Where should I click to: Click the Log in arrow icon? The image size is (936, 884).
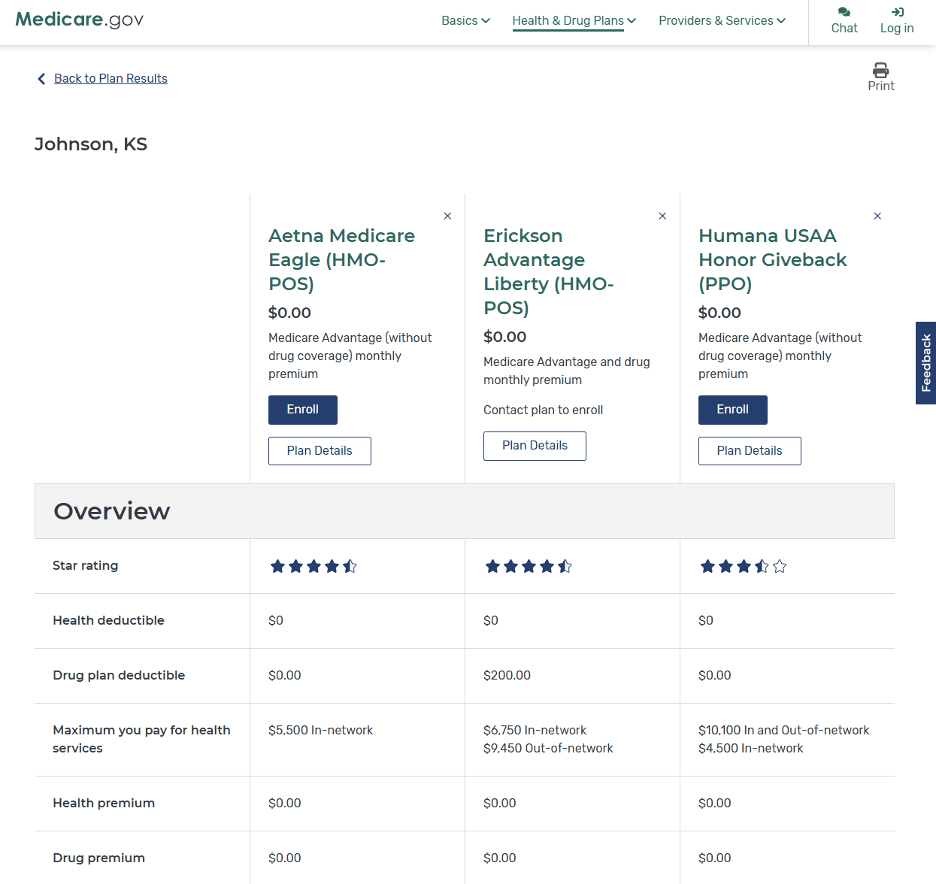coord(897,12)
